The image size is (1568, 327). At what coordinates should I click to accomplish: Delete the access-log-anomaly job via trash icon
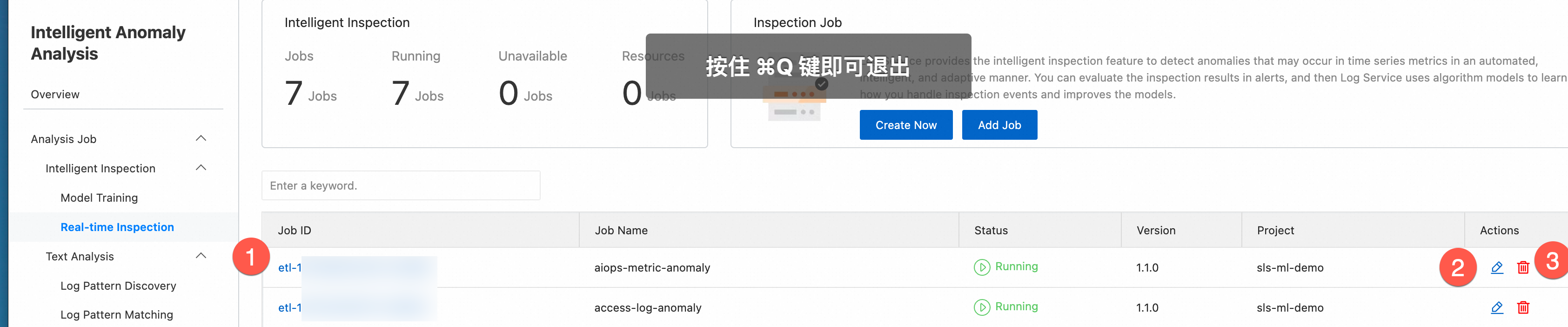(1523, 307)
